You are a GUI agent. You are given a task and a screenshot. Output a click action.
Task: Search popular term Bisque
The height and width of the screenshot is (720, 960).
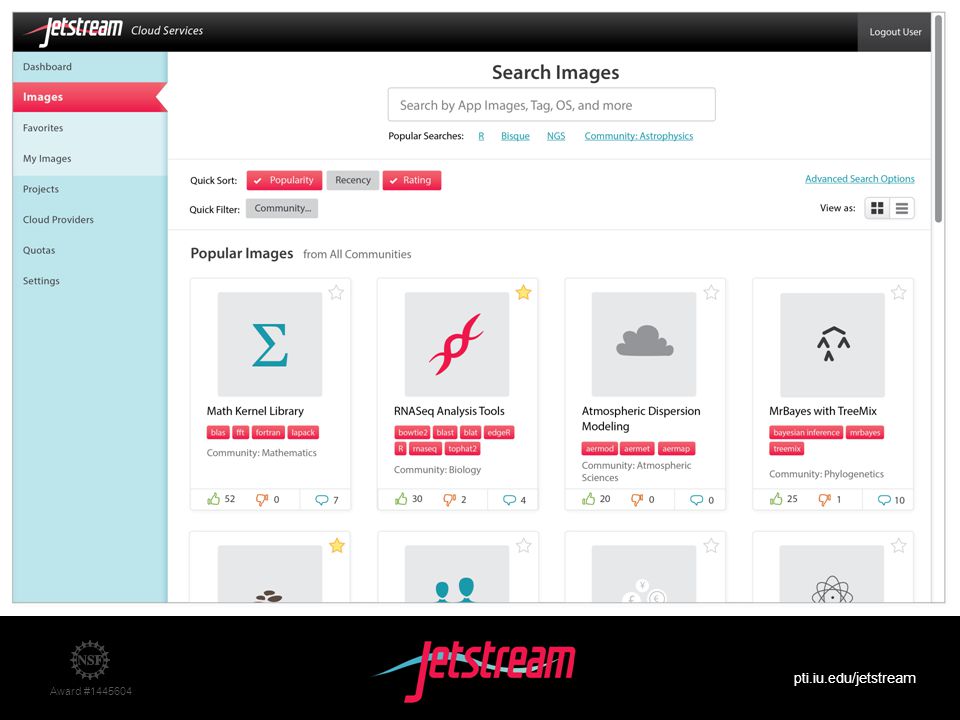pyautogui.click(x=515, y=136)
